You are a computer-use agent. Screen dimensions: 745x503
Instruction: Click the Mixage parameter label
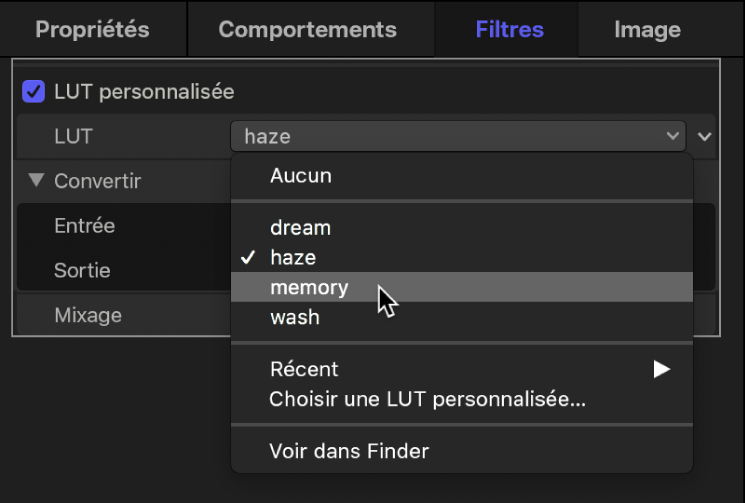[88, 315]
